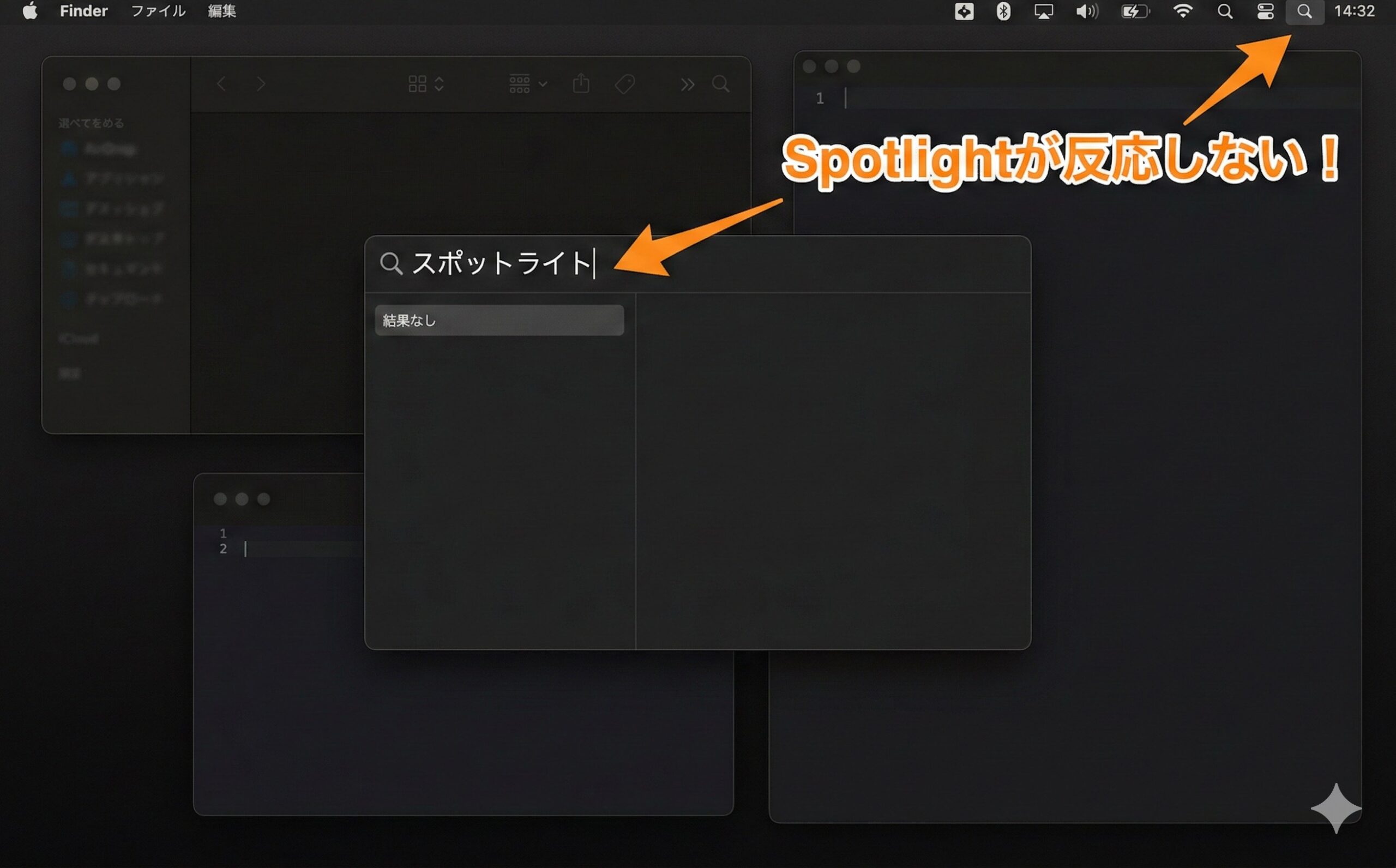Check the battery status icon
Image resolution: width=1396 pixels, height=868 pixels.
click(x=1136, y=11)
